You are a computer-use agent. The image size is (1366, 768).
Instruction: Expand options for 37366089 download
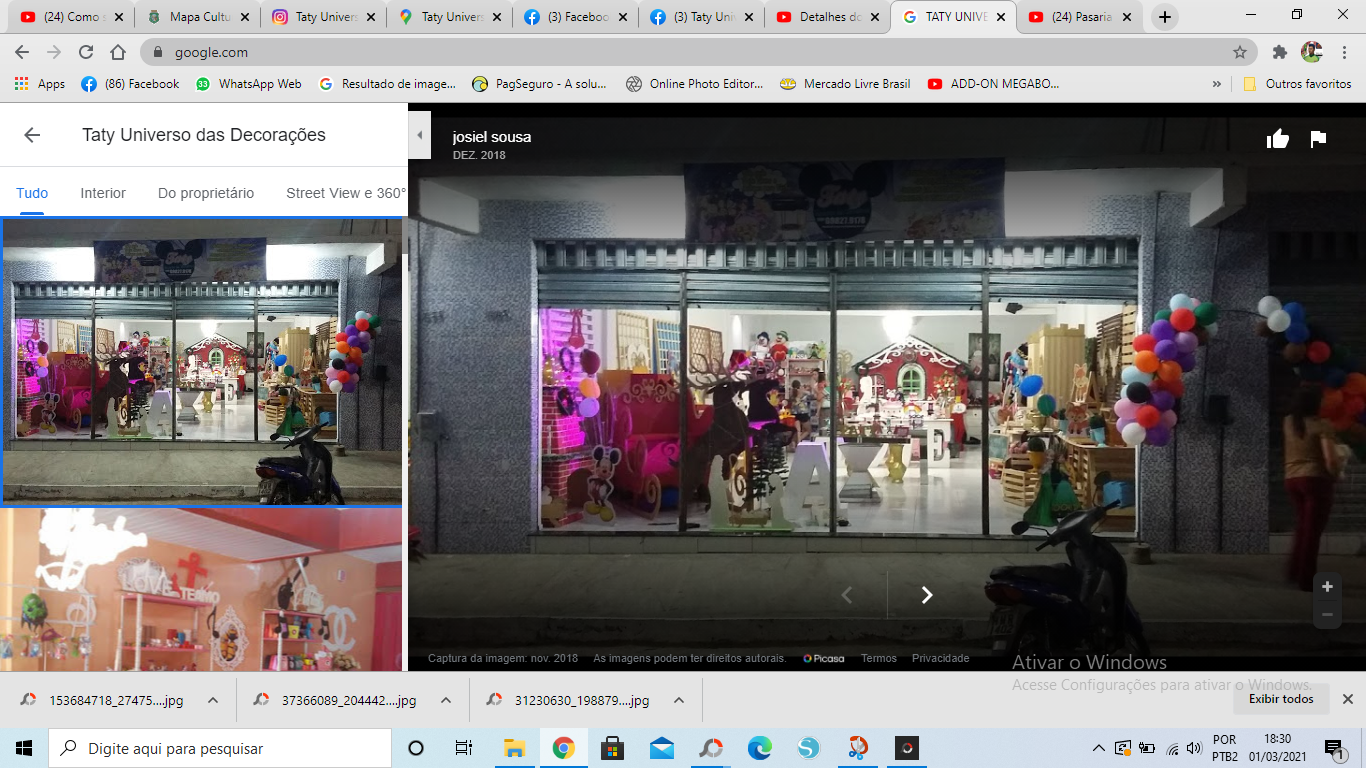coord(446,700)
